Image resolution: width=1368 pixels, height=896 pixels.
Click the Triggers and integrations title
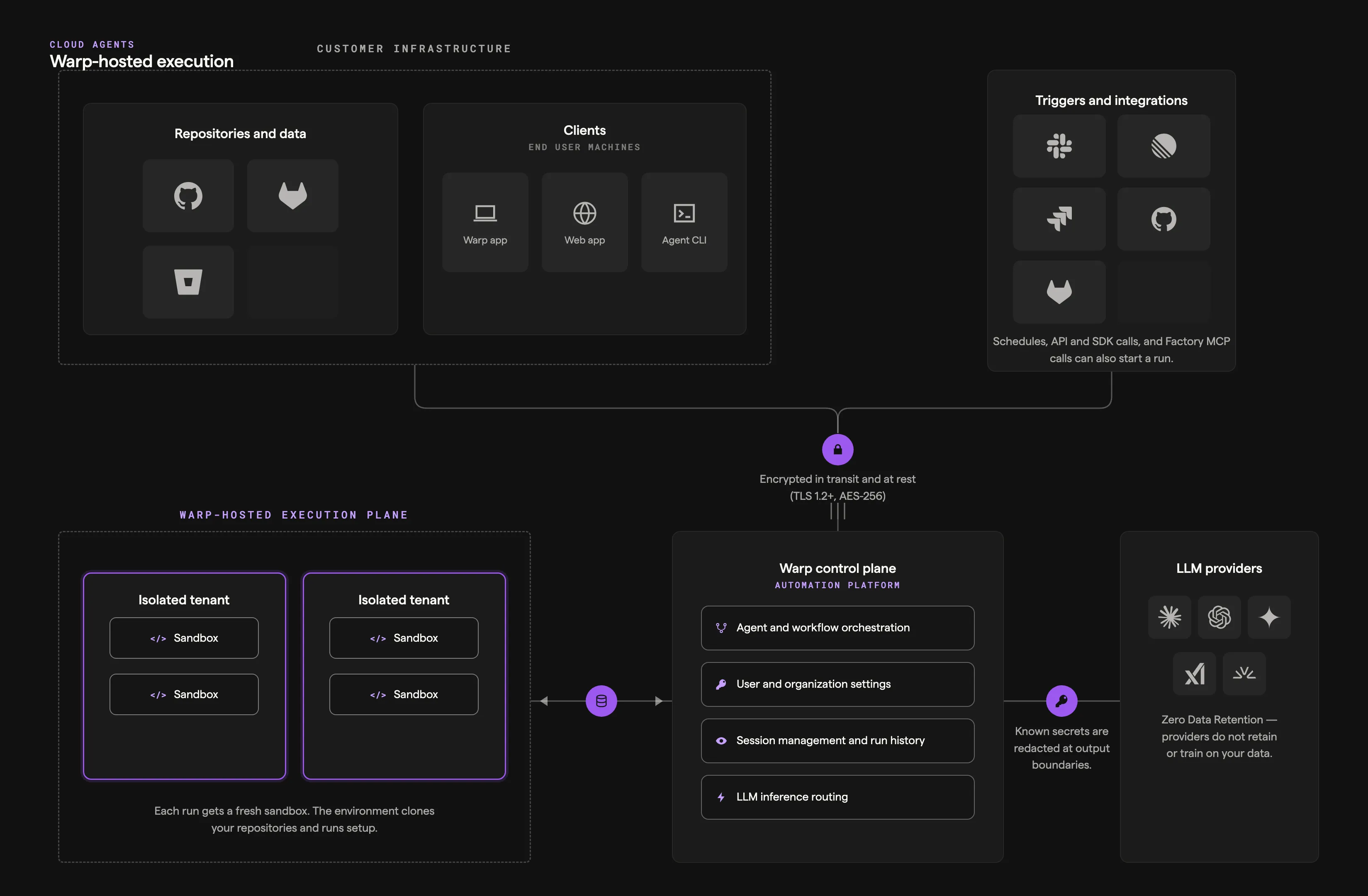coord(1111,100)
